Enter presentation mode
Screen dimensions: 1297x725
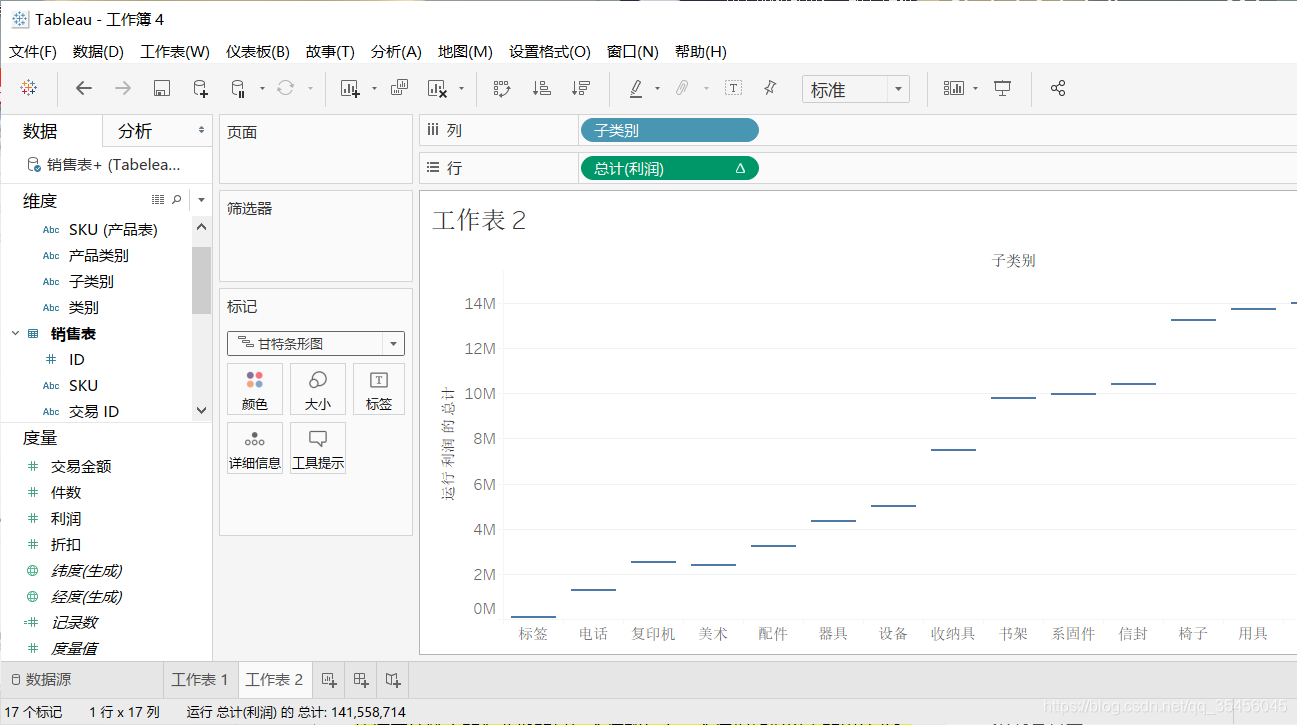pos(1003,88)
